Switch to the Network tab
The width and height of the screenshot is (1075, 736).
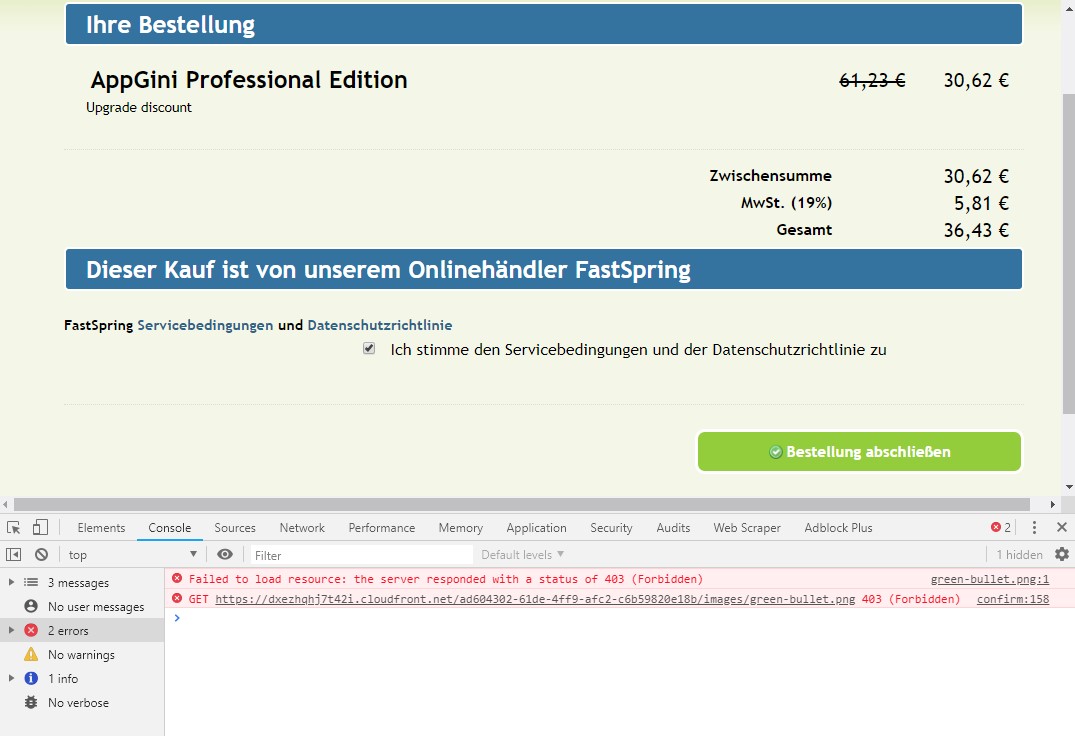(302, 528)
